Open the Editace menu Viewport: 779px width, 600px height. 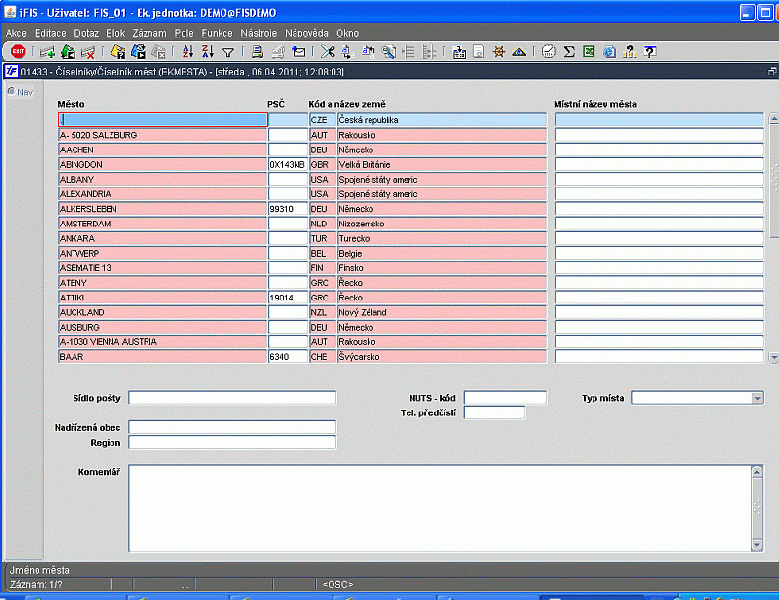pos(50,33)
